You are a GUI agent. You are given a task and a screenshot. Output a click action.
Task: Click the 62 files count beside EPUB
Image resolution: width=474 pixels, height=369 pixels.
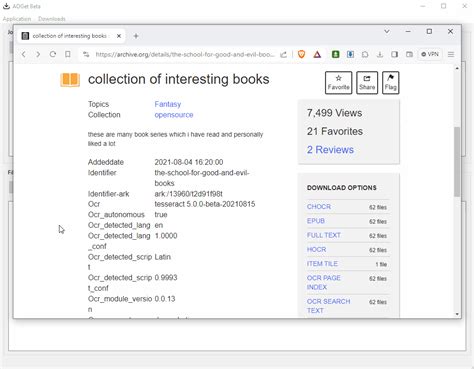(x=378, y=221)
